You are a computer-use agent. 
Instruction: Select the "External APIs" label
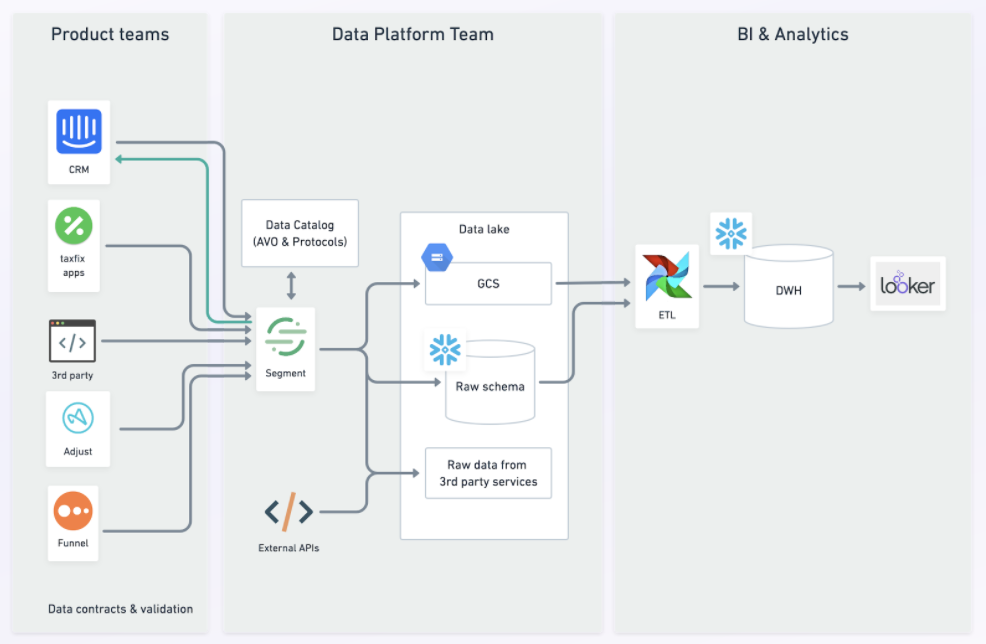(x=289, y=548)
